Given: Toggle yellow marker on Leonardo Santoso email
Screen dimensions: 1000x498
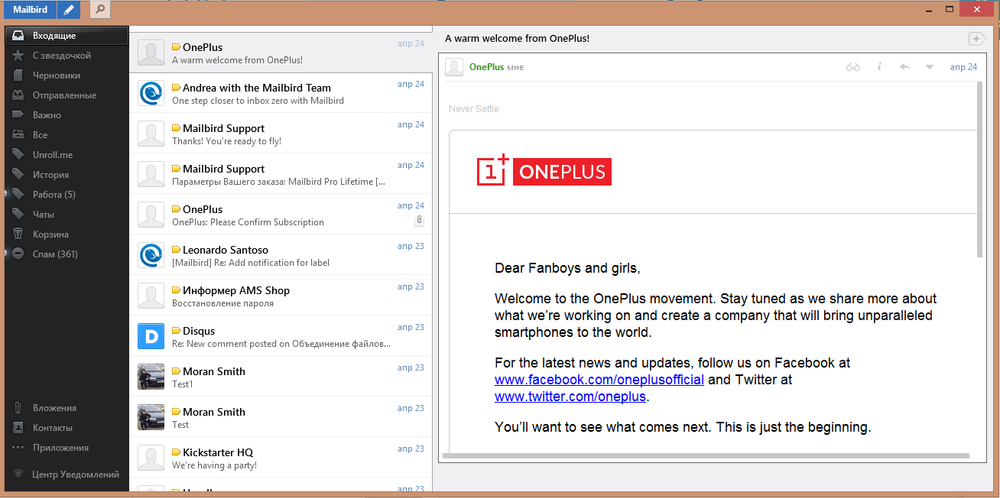Looking at the screenshot, I should [177, 250].
